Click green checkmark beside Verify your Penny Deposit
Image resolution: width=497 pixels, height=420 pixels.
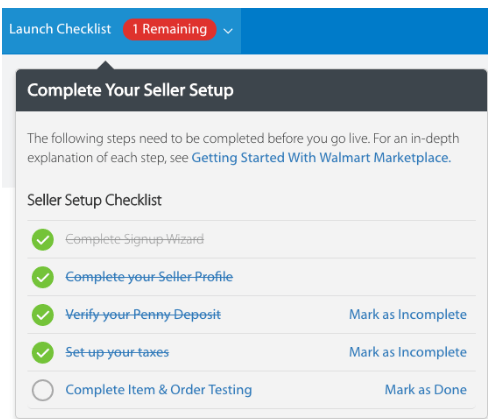click(43, 315)
